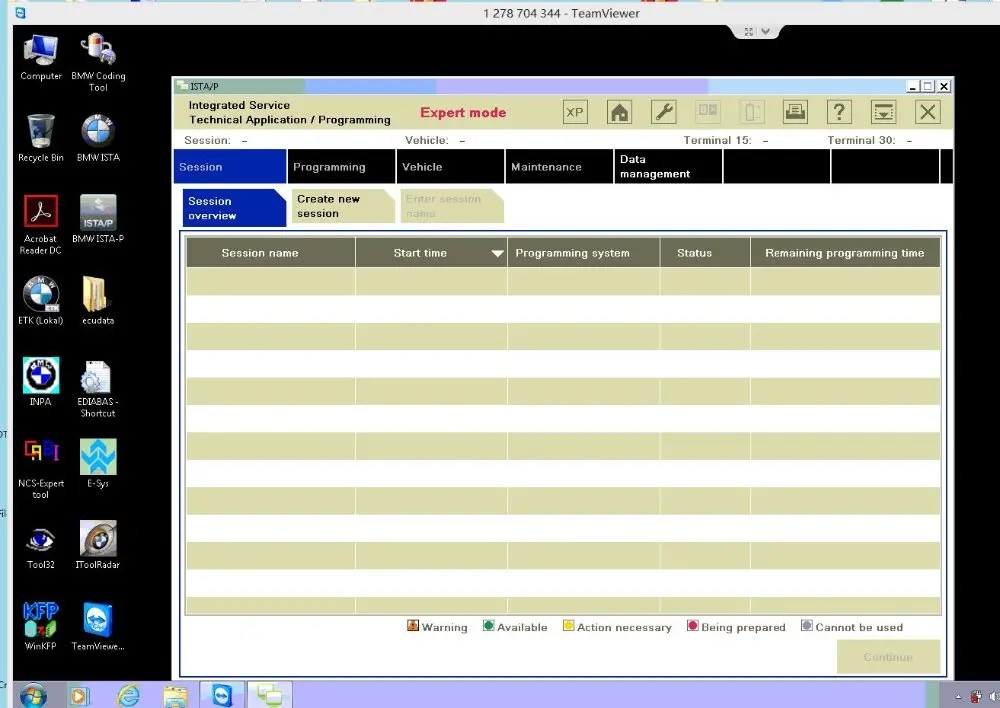Click the greyed dual-screen toolbar icon

[707, 112]
